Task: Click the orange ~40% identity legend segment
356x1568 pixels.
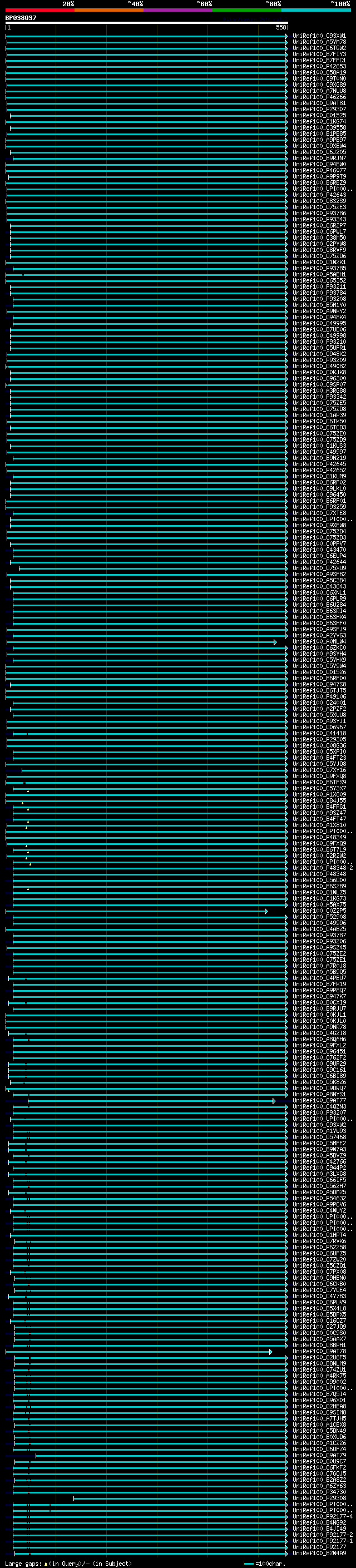Action: (109, 10)
